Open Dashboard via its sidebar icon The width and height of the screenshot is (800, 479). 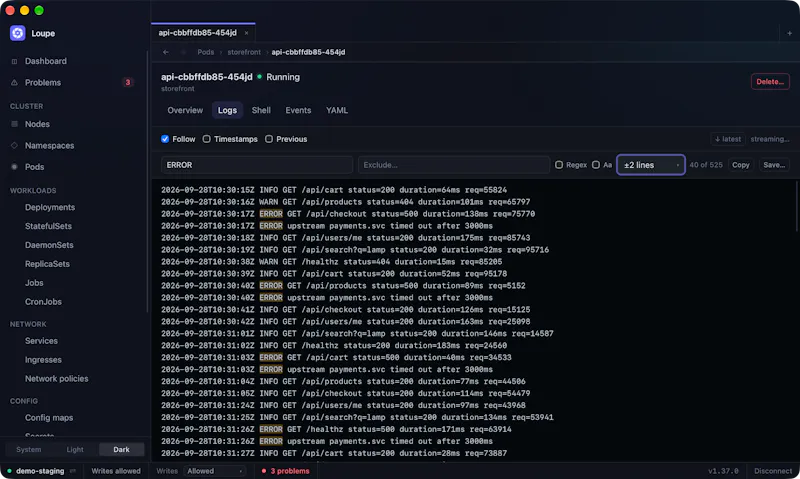coord(14,61)
